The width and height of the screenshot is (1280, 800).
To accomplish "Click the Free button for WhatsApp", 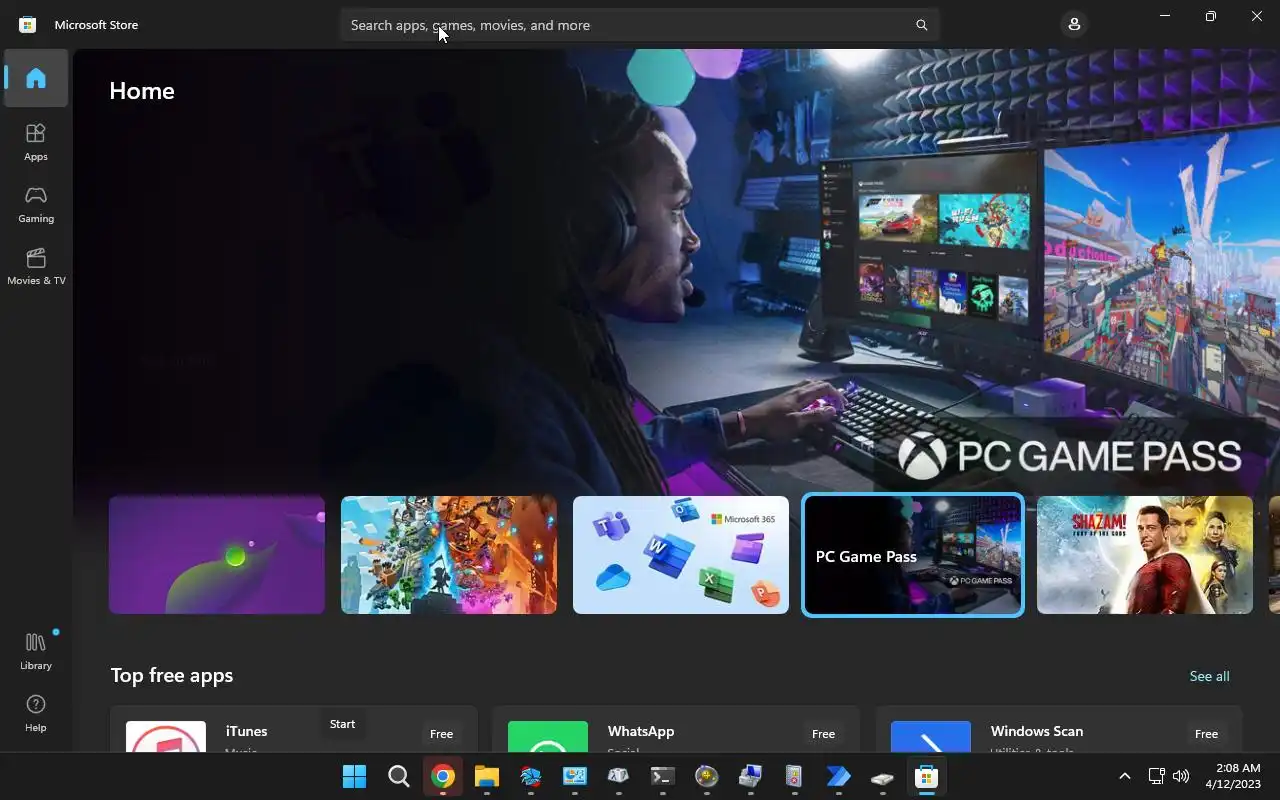I will (x=823, y=734).
